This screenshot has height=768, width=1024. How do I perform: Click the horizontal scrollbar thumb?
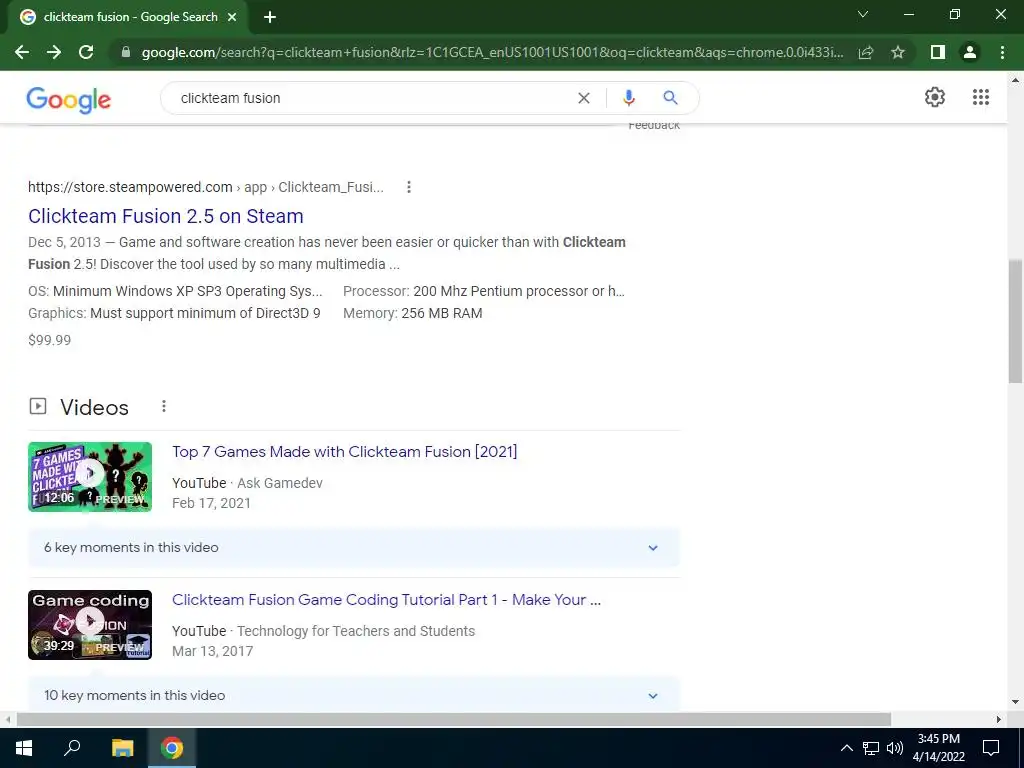click(454, 720)
